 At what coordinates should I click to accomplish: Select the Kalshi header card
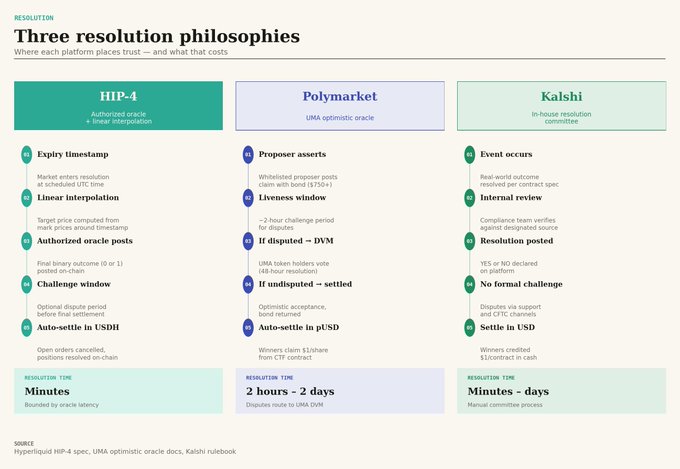pyautogui.click(x=562, y=105)
